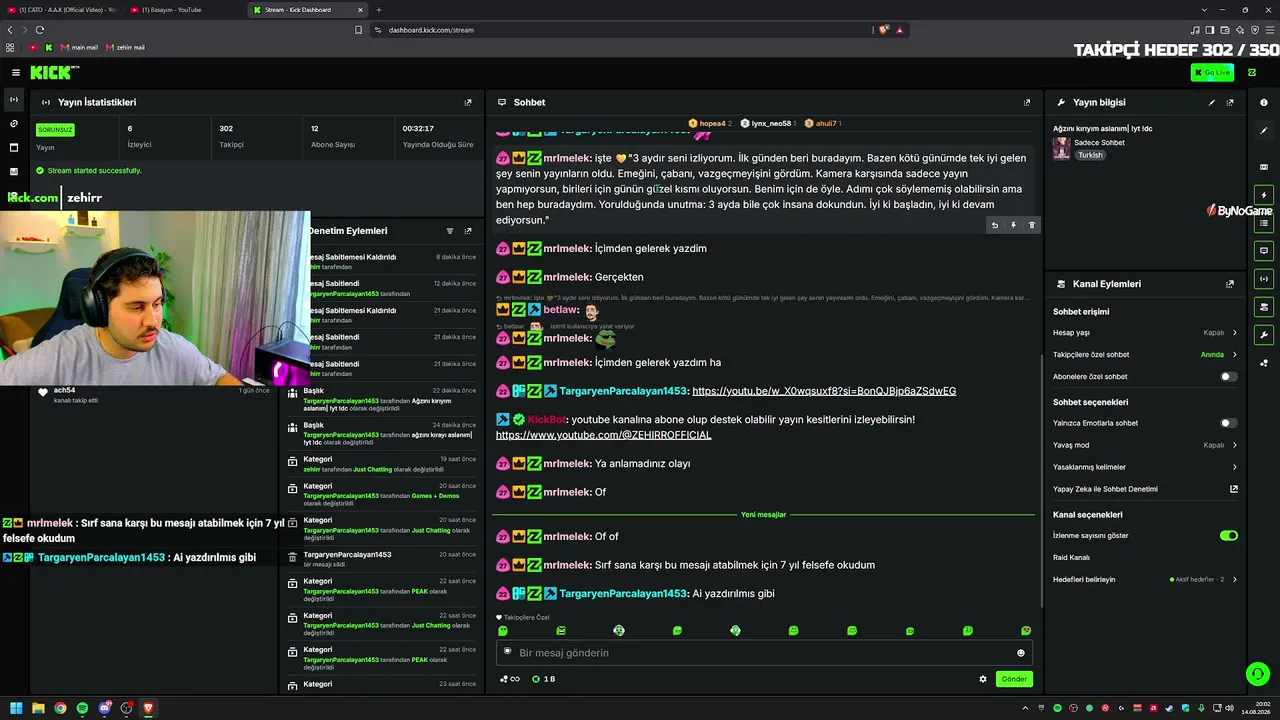The height and width of the screenshot is (720, 1280).
Task: Expand Hesap yaşı options
Action: (x=1145, y=333)
